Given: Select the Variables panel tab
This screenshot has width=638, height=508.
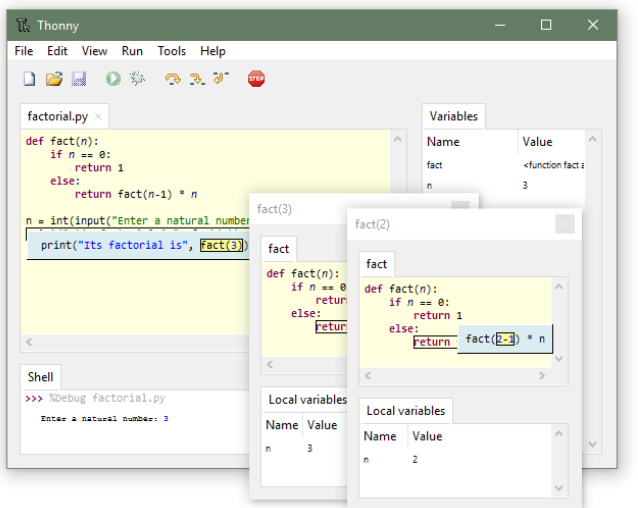Looking at the screenshot, I should pos(454,116).
